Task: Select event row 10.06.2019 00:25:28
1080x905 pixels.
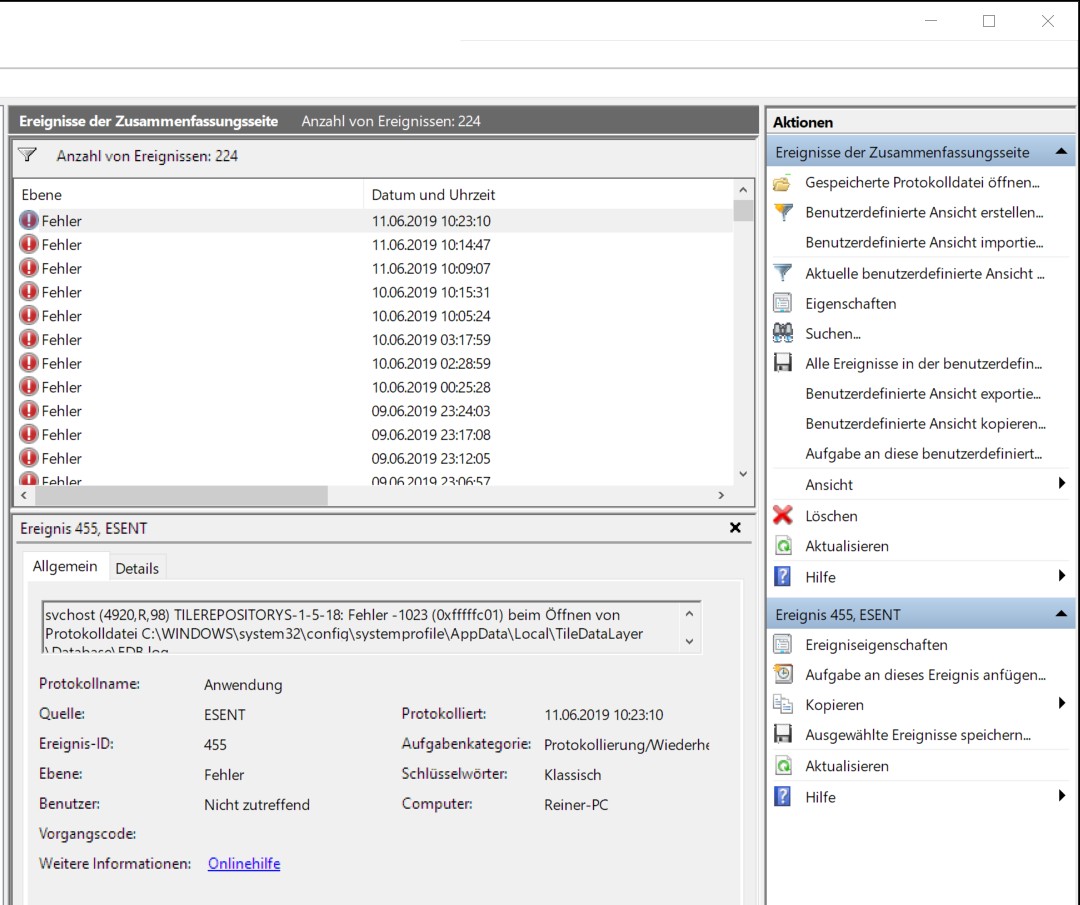Action: pyautogui.click(x=374, y=387)
